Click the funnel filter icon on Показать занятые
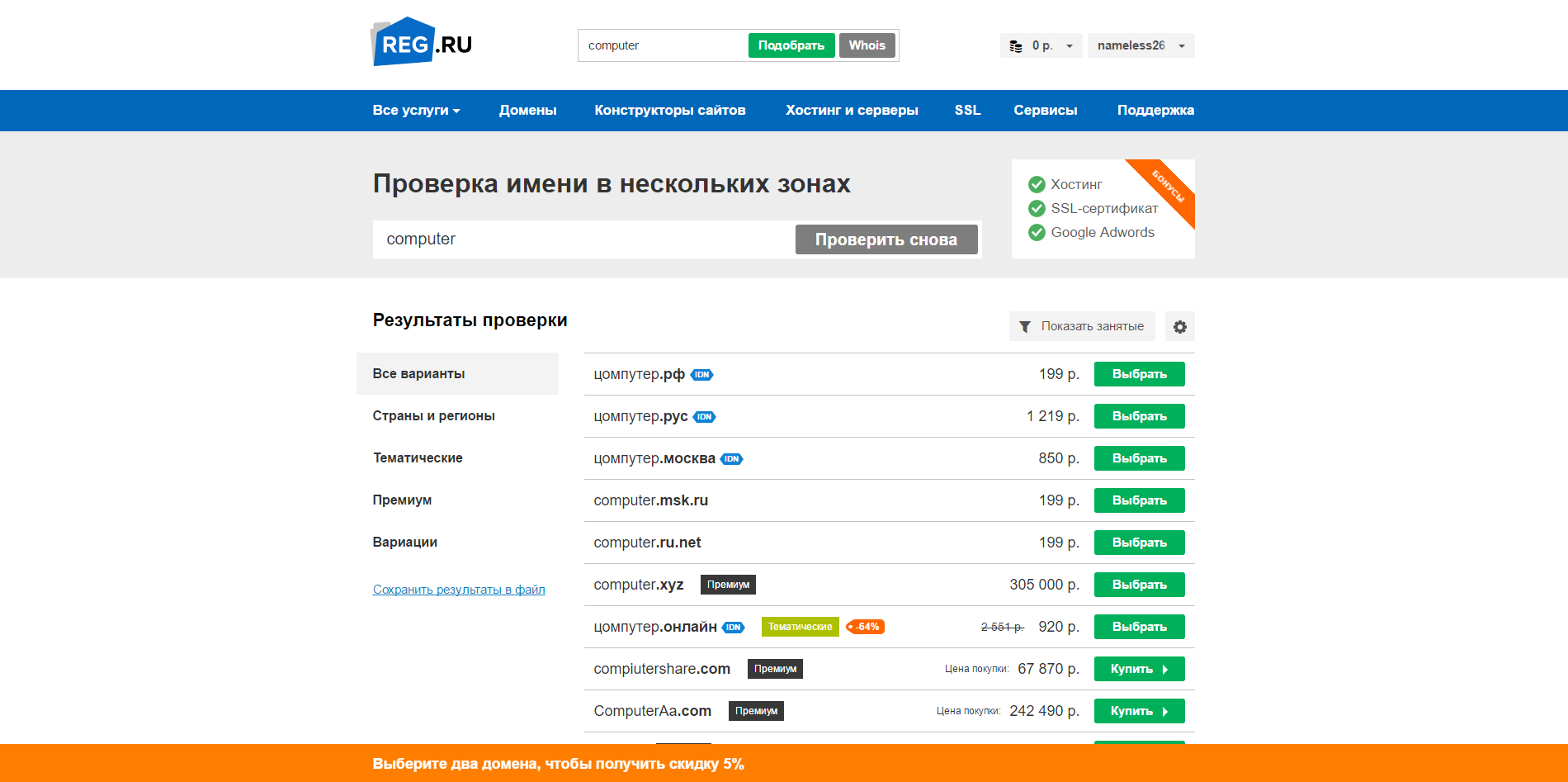 [x=1026, y=326]
